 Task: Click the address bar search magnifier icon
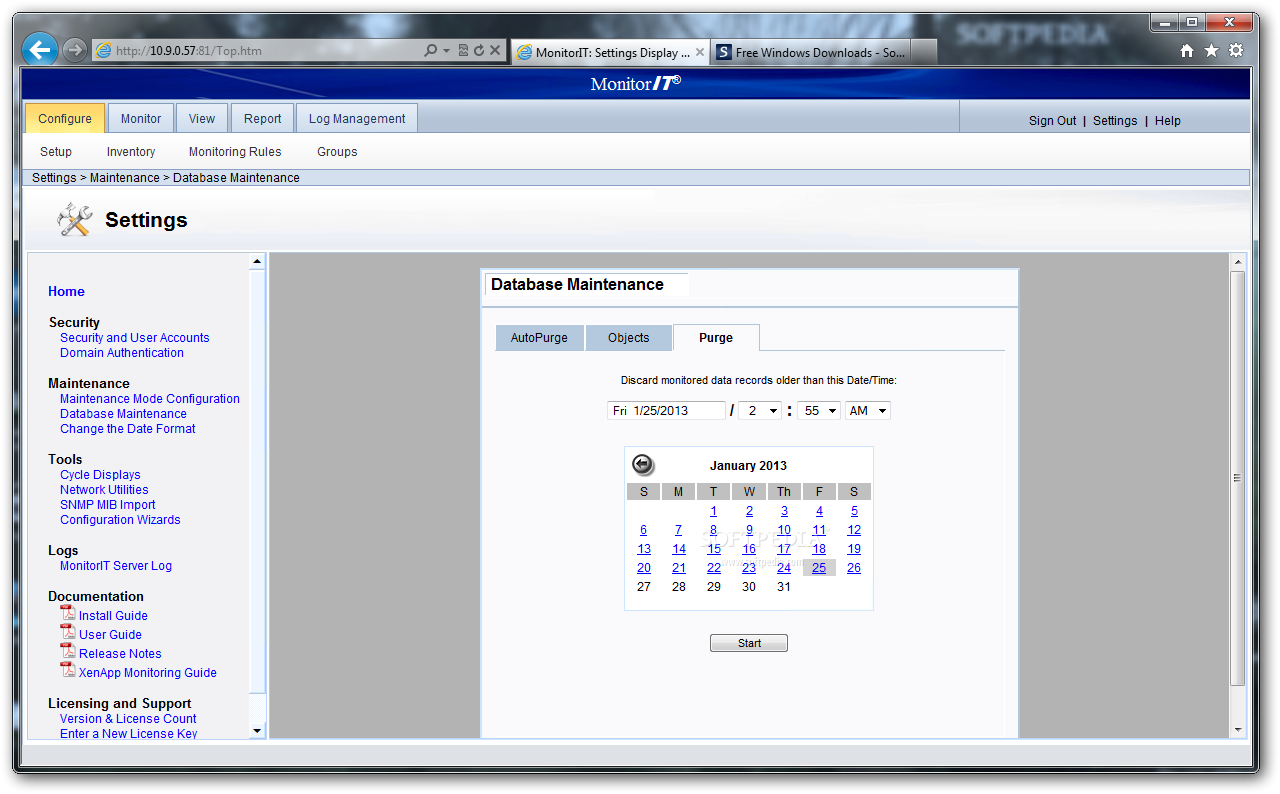click(x=431, y=50)
